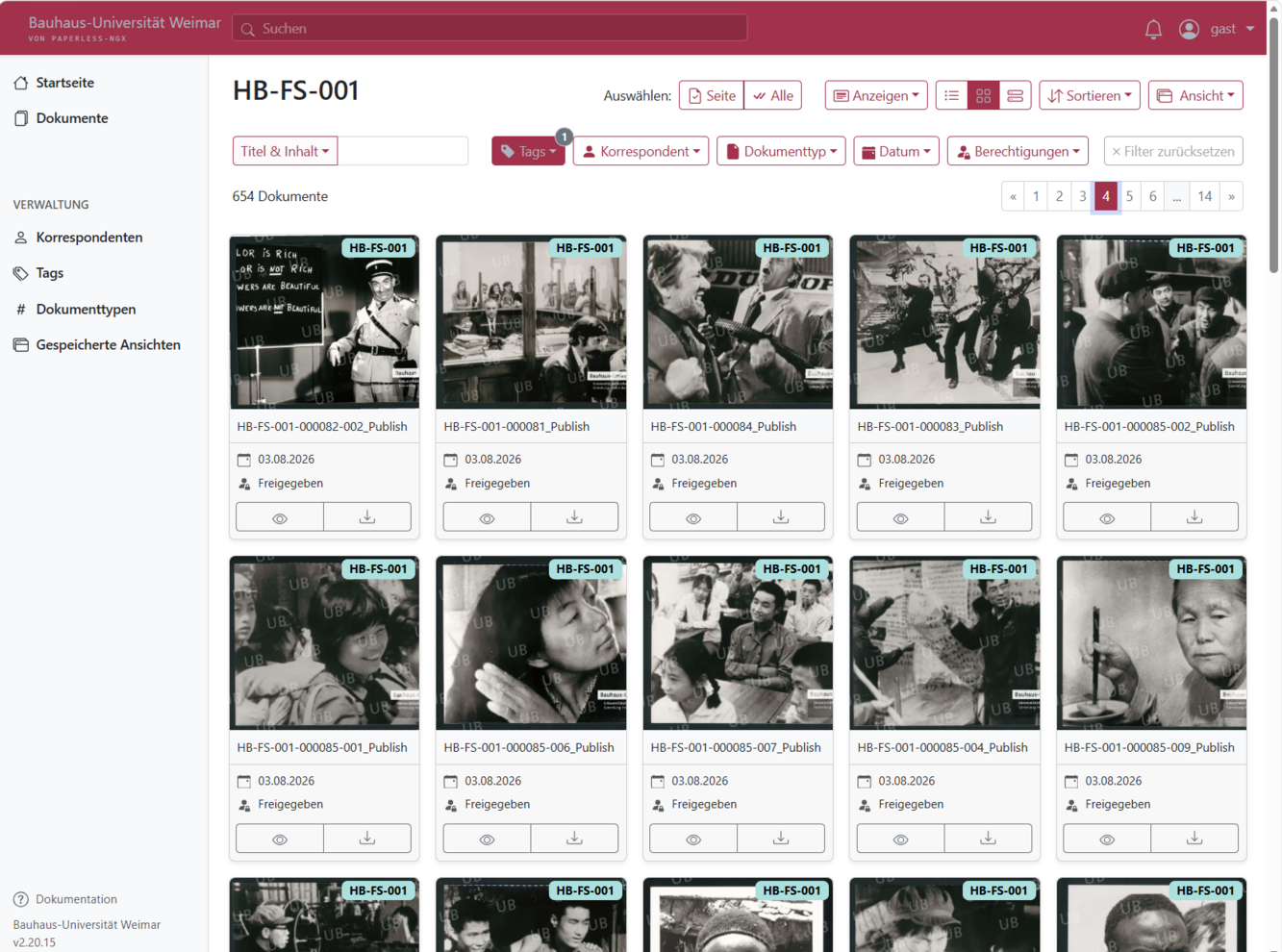Download HB-FS-001-000085-004_Publish
Screen dimensions: 1282x952
pyautogui.click(x=988, y=839)
